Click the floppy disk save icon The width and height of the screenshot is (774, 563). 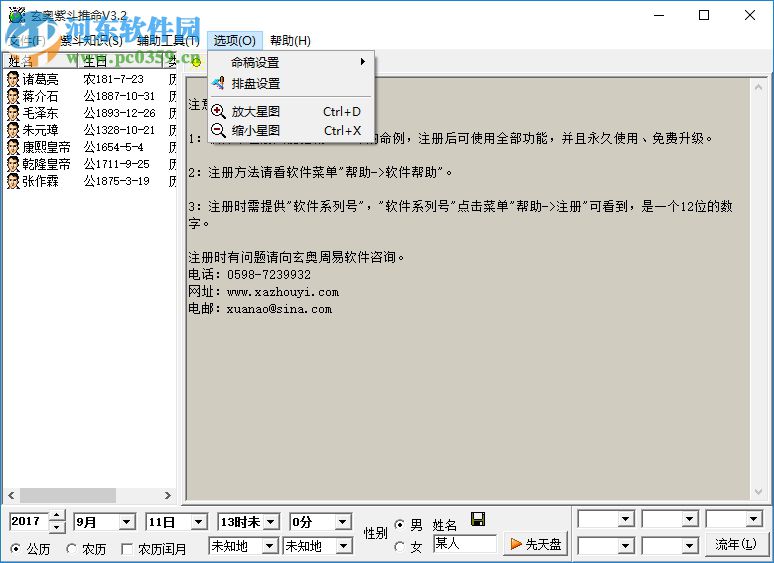(x=478, y=519)
